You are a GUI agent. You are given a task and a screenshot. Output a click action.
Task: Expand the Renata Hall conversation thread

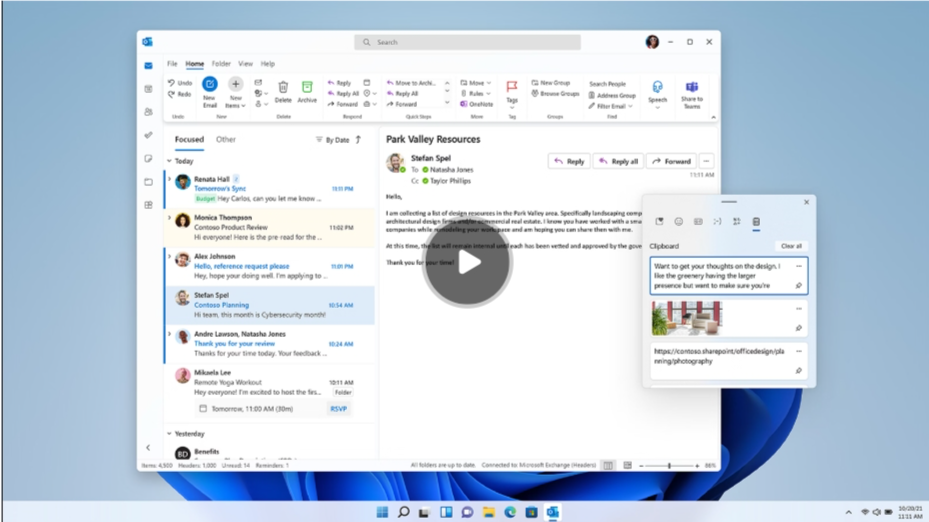(170, 180)
